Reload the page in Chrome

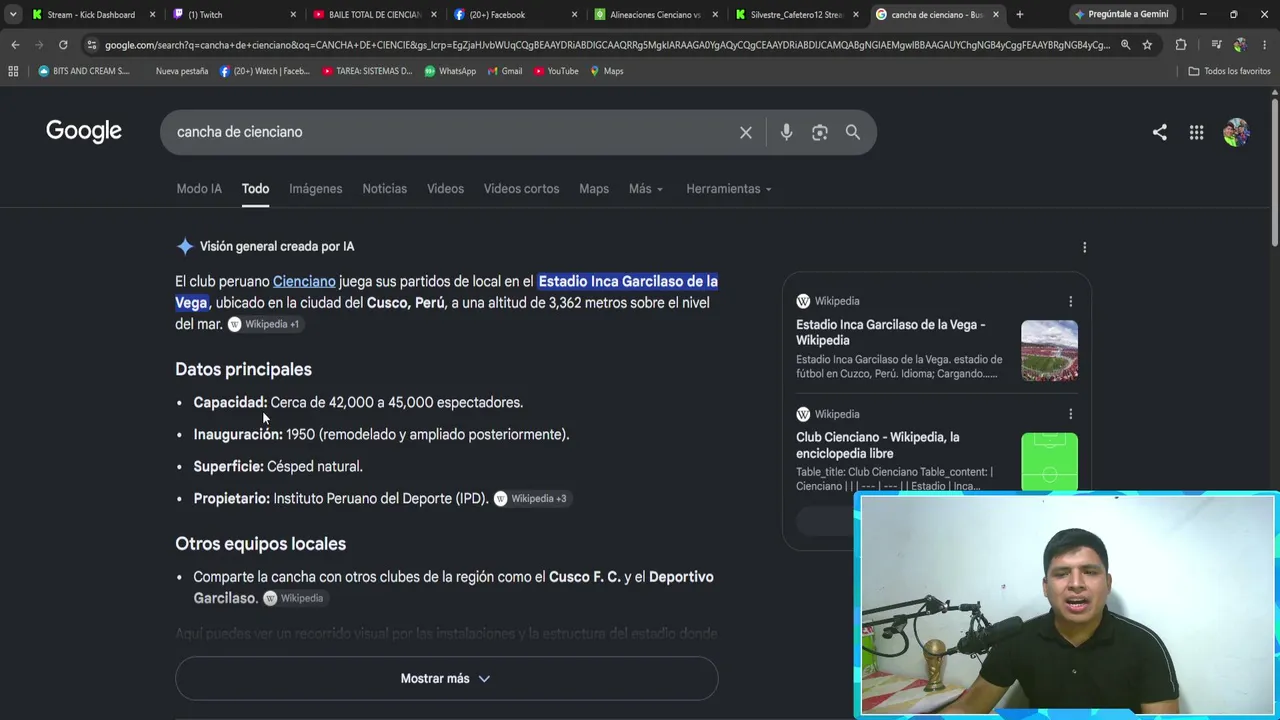pyautogui.click(x=63, y=45)
